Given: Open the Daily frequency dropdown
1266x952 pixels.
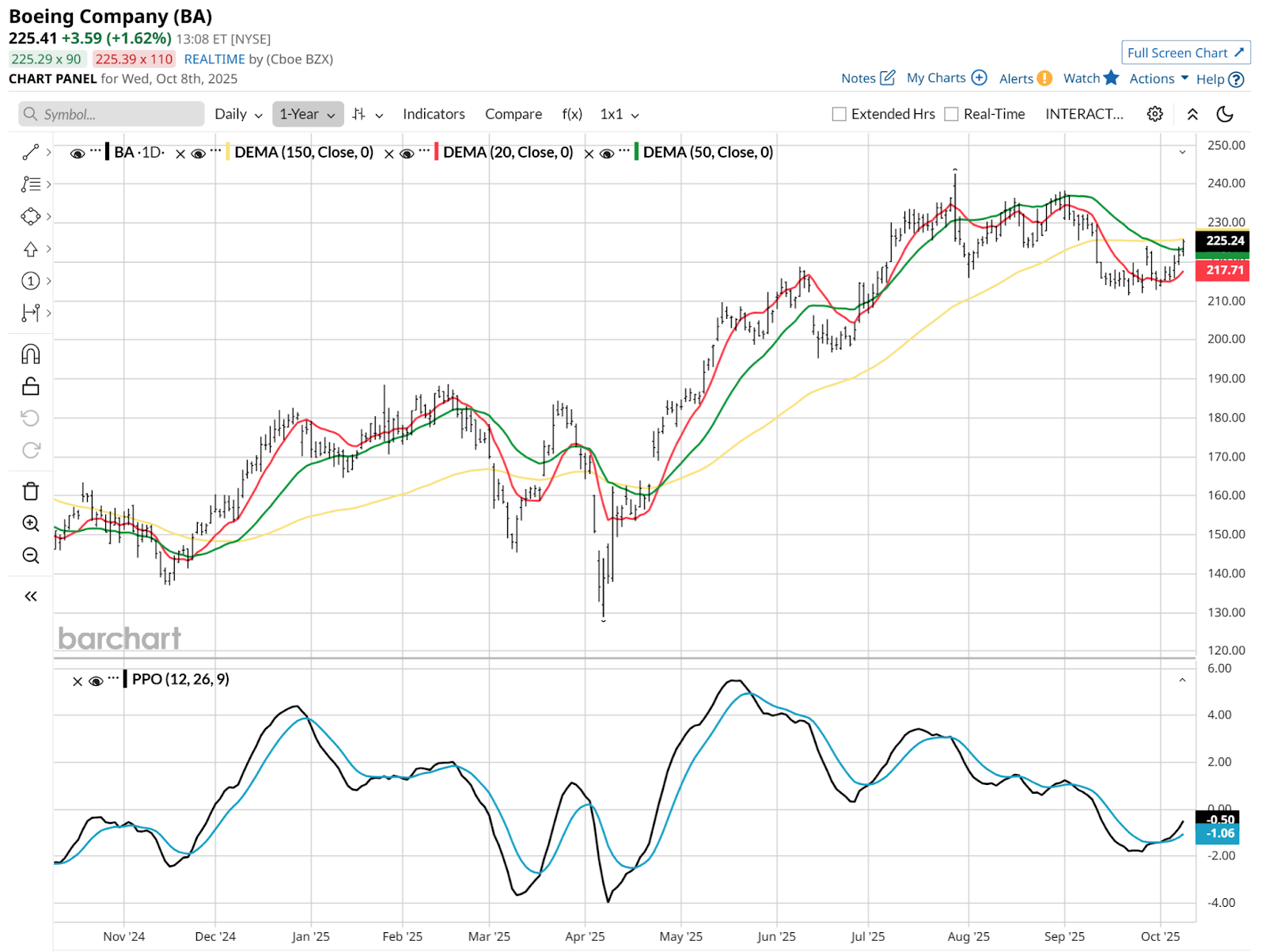Looking at the screenshot, I should click(x=238, y=114).
